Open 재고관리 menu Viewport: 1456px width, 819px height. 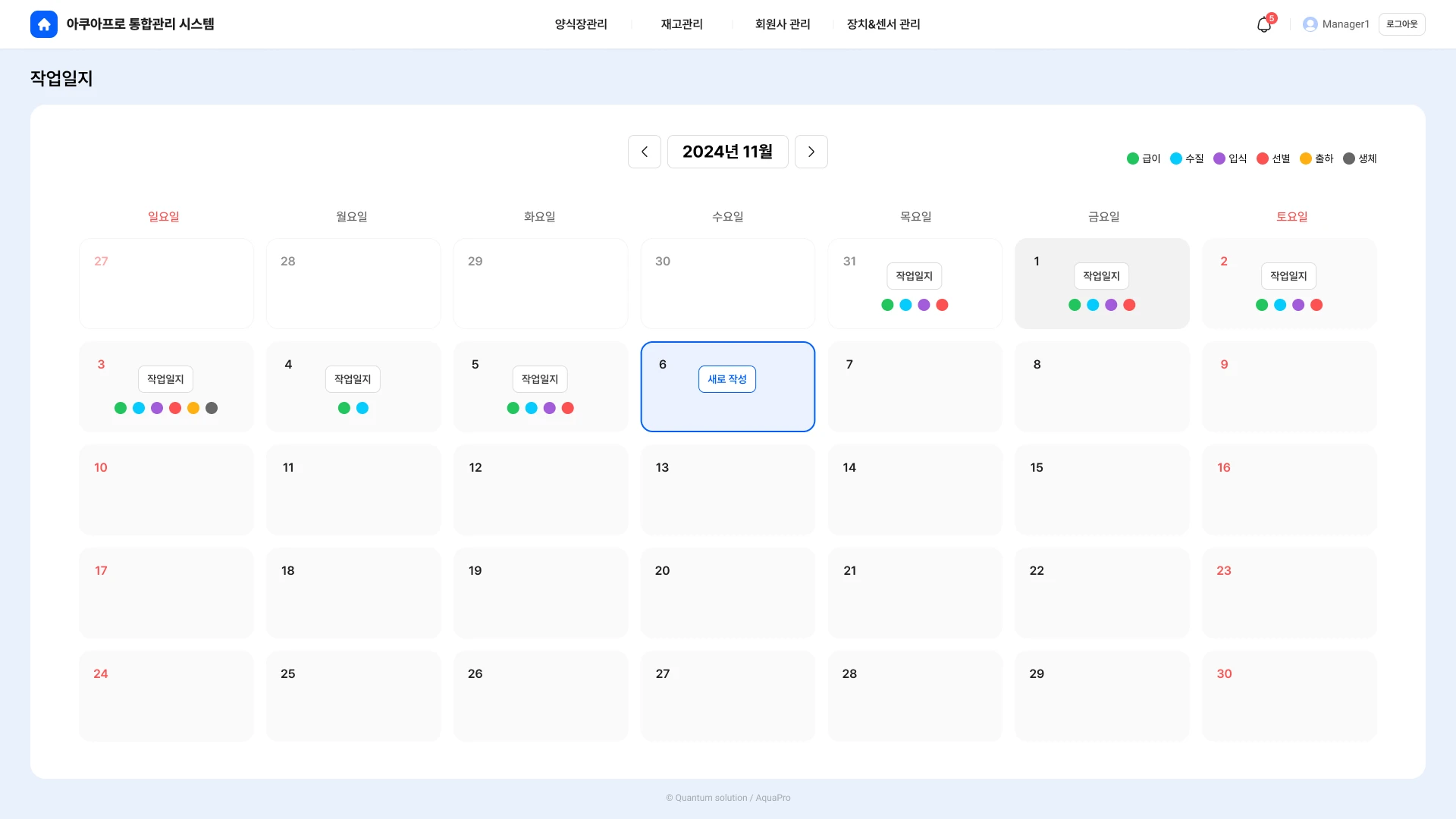click(x=682, y=24)
